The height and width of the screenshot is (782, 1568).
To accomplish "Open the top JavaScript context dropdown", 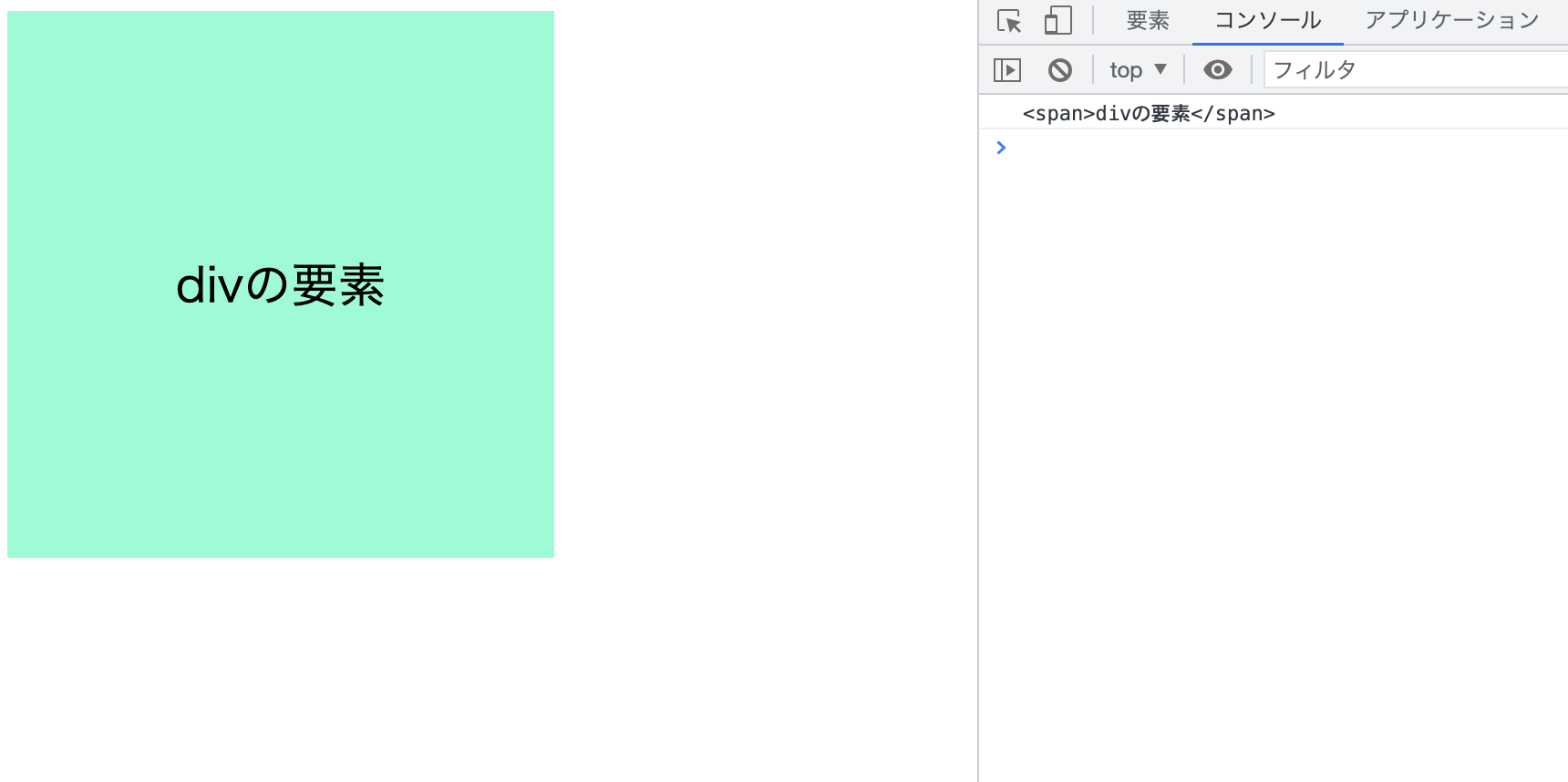I will [1138, 70].
